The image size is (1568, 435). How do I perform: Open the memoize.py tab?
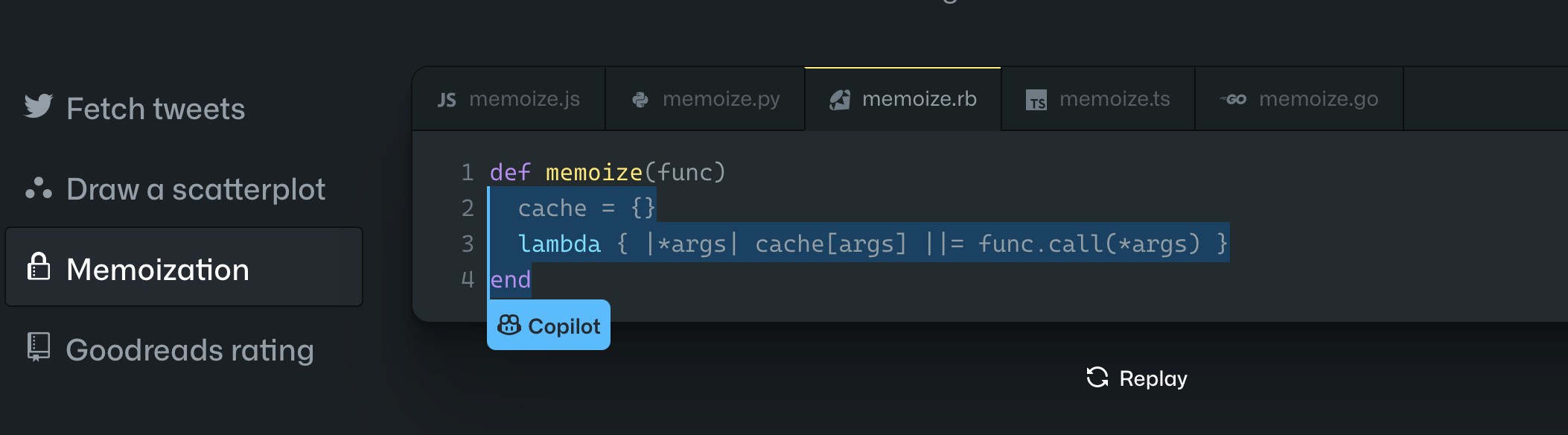[705, 99]
